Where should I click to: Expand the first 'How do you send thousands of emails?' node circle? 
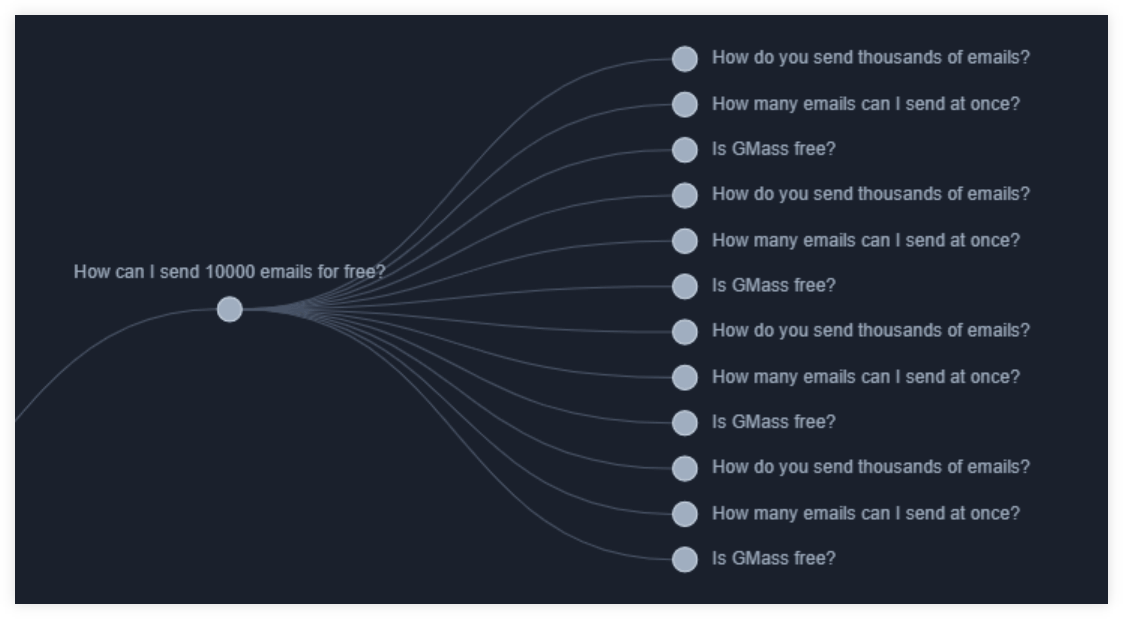click(x=685, y=59)
